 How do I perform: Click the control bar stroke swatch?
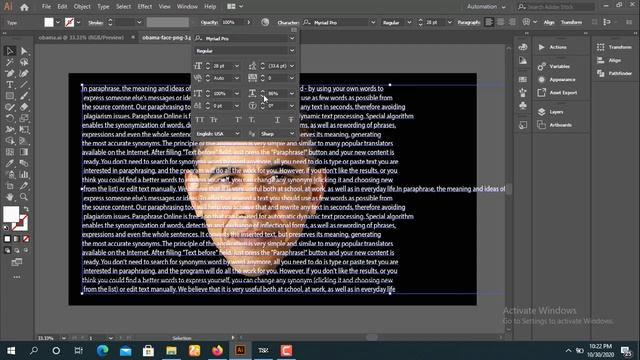(x=70, y=22)
